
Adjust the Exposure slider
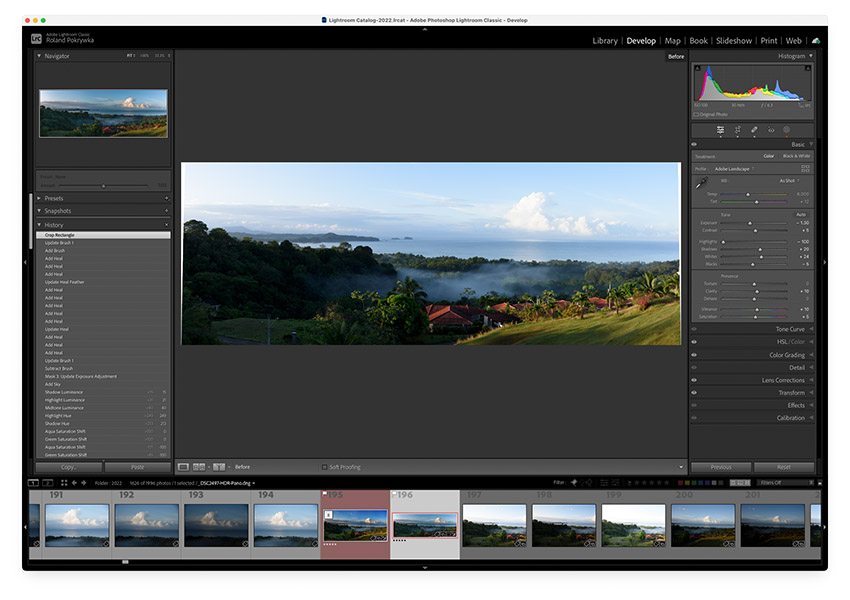pyautogui.click(x=748, y=223)
